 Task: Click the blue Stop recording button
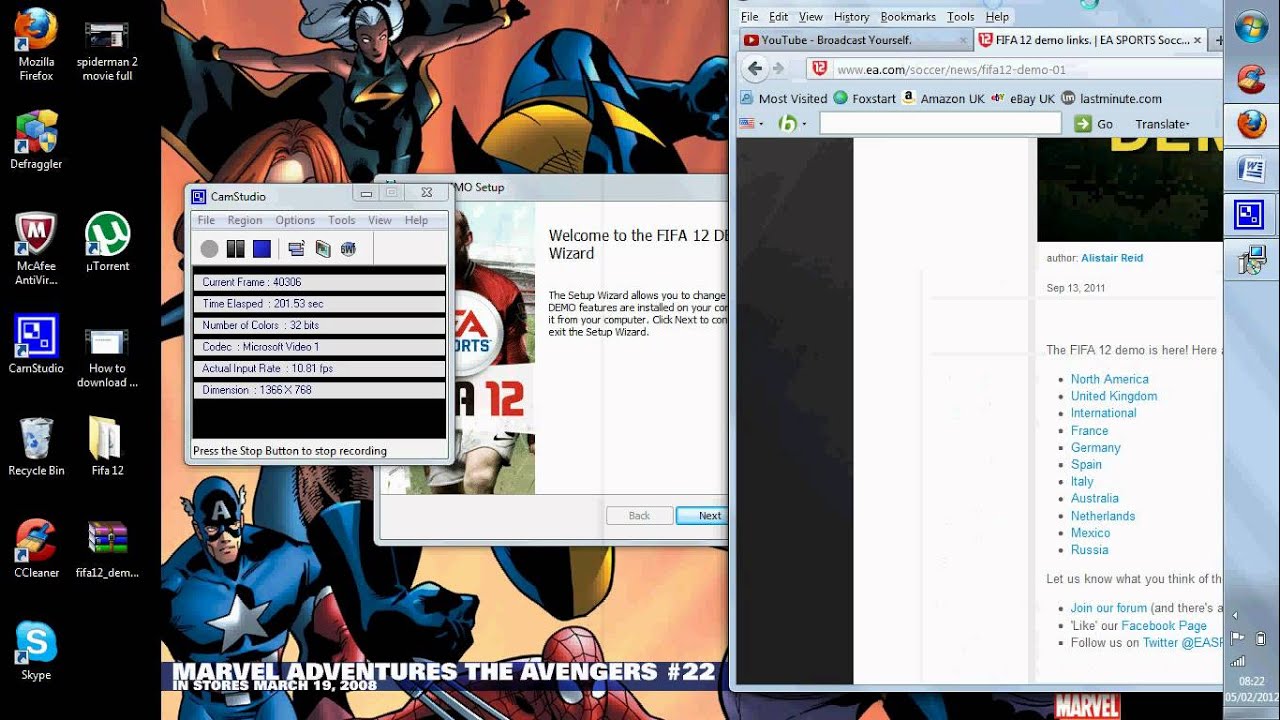click(262, 249)
